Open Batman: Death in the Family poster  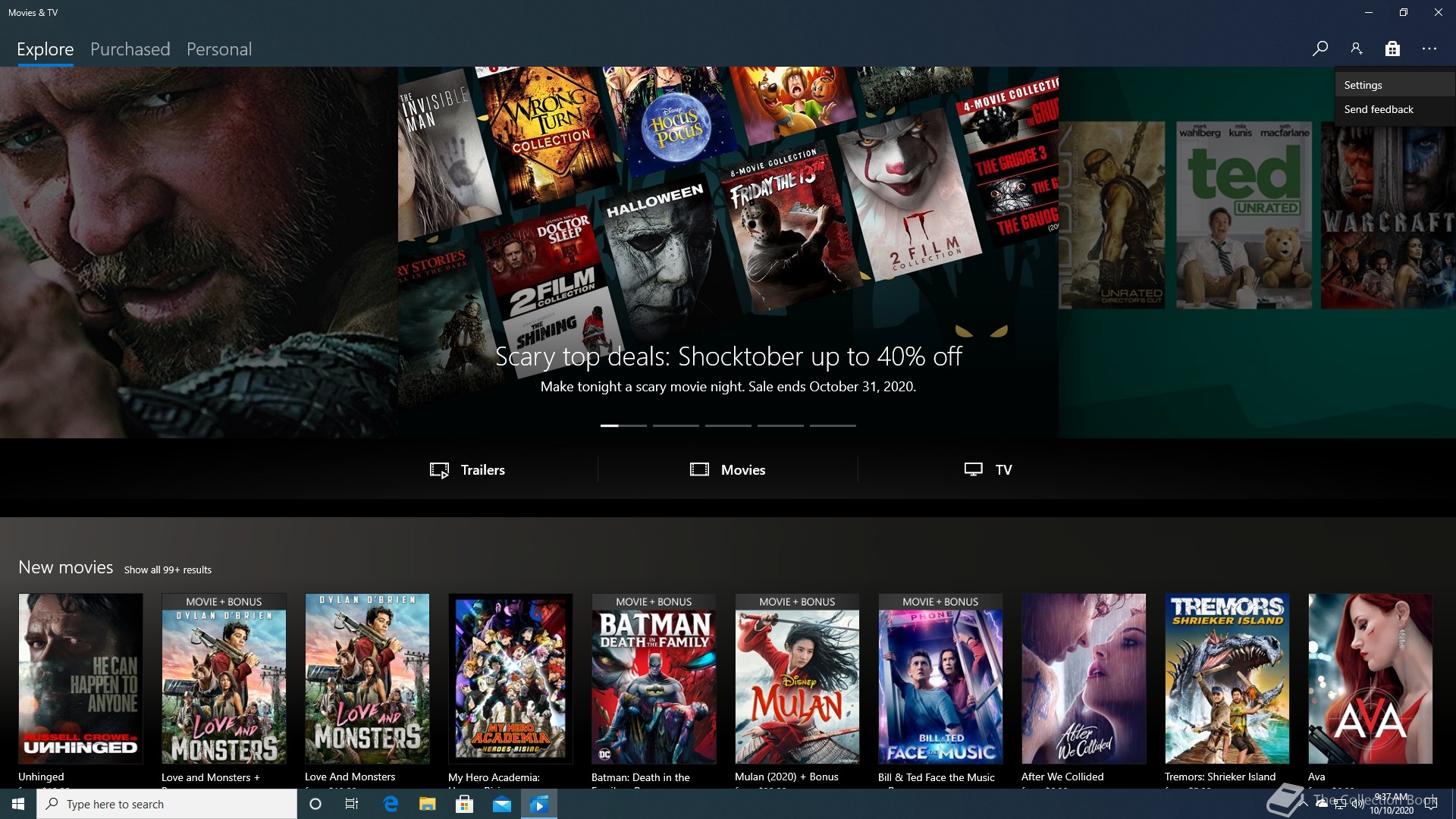654,679
